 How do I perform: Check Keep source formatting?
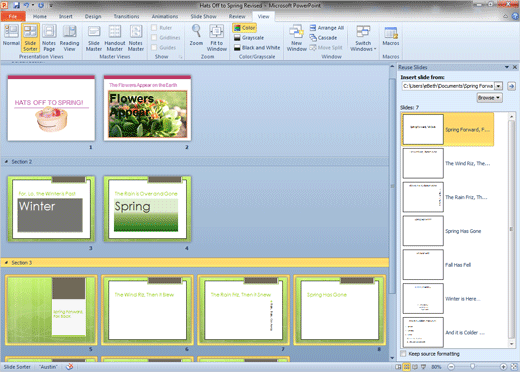point(403,354)
